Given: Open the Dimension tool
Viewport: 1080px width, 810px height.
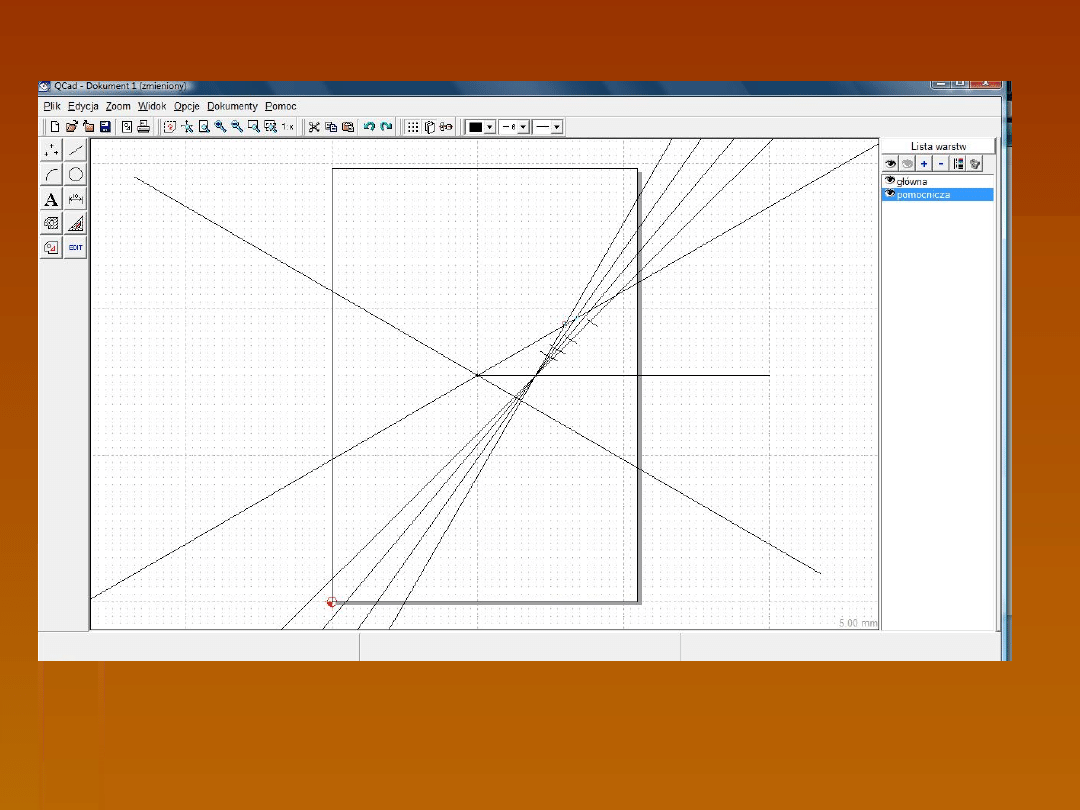Looking at the screenshot, I should [76, 199].
